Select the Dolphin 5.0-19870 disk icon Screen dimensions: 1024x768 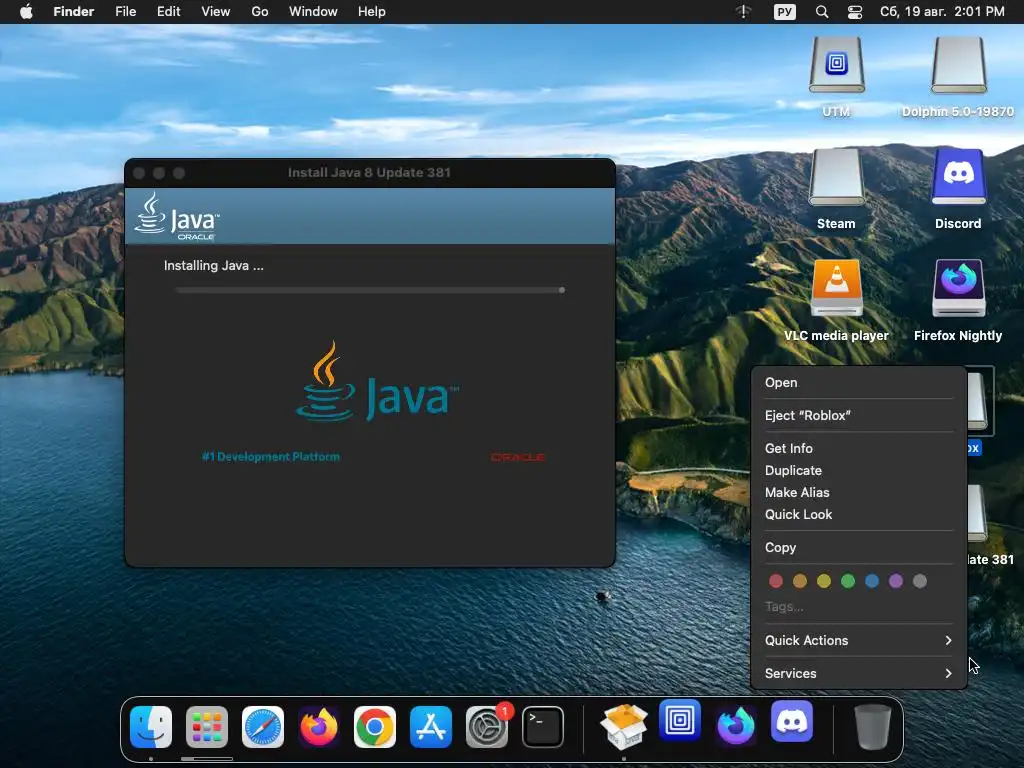958,66
